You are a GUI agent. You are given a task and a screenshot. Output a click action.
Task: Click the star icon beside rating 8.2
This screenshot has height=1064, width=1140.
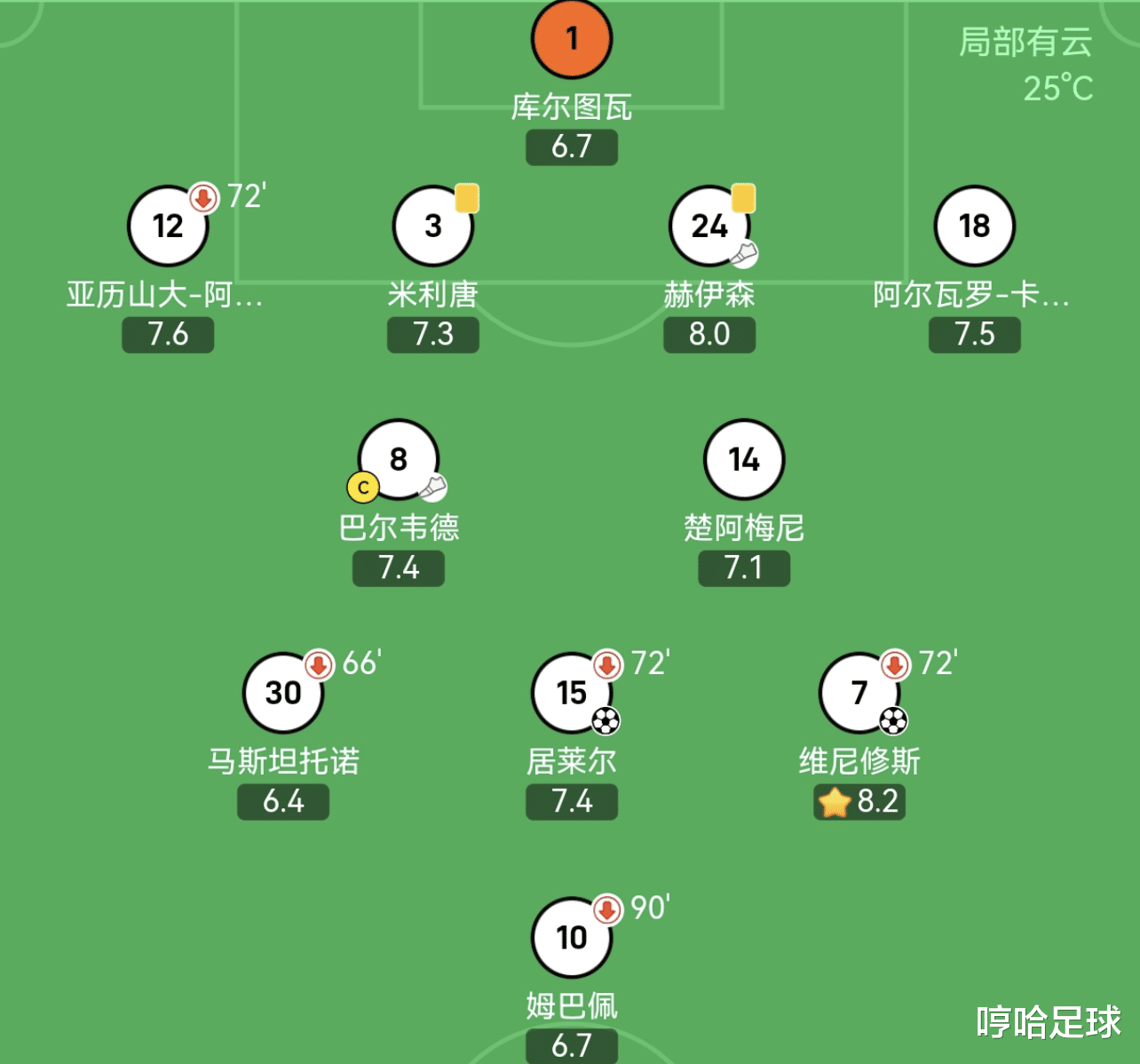coord(835,802)
